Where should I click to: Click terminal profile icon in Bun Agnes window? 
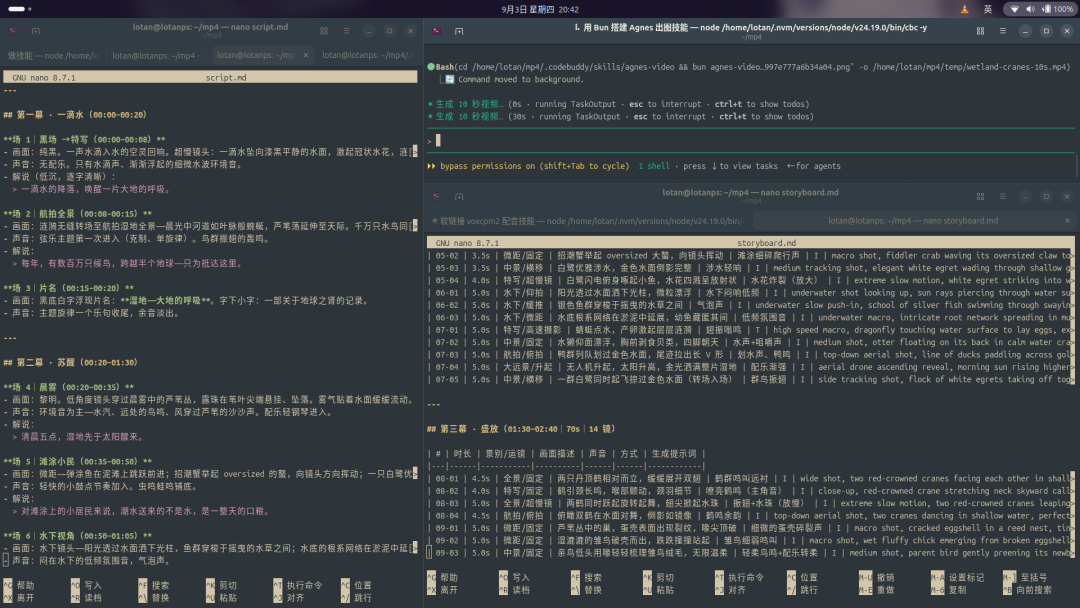click(437, 31)
